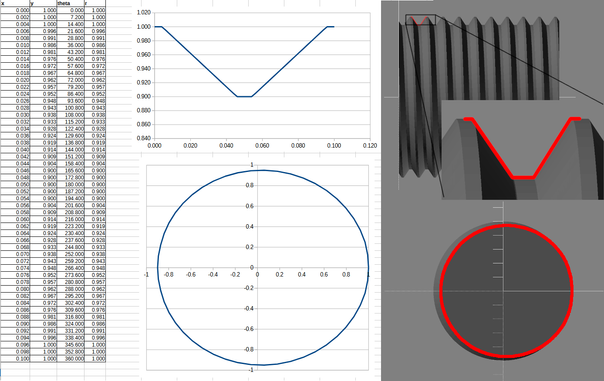
Task: Select the last x column cell 0.100
Action: [x=15, y=359]
